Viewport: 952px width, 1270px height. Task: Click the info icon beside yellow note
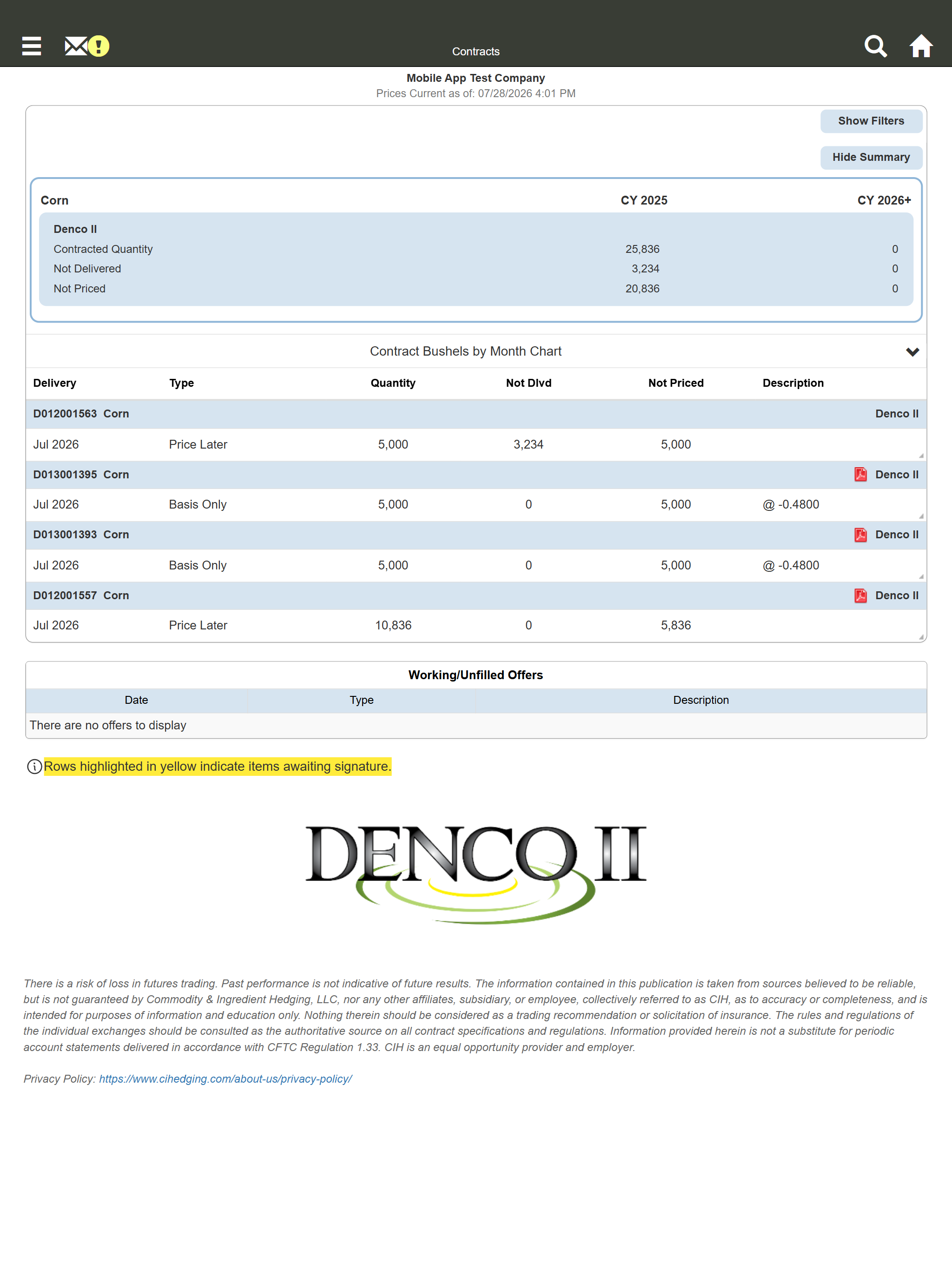[x=34, y=767]
